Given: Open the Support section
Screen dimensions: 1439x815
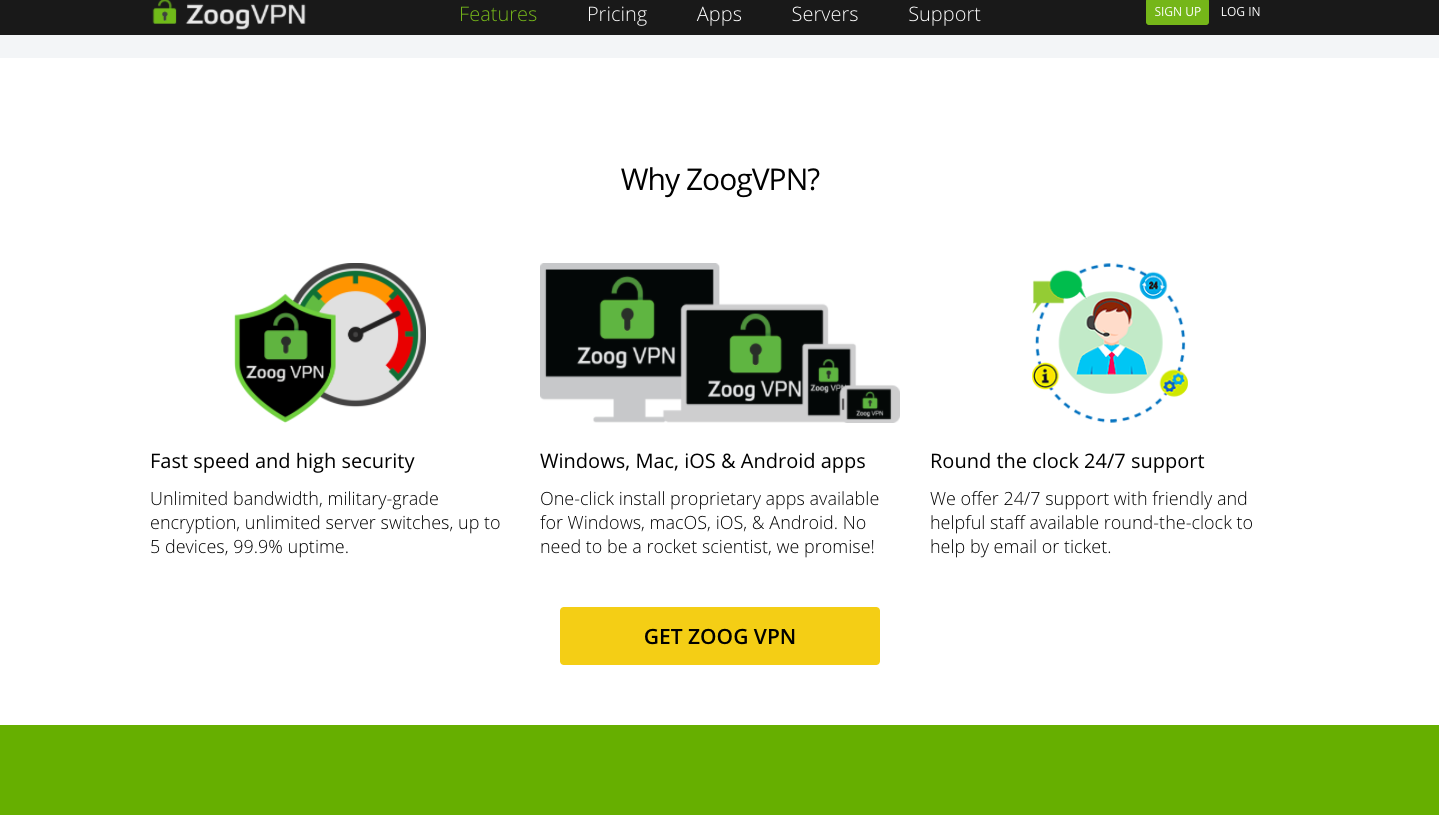Looking at the screenshot, I should point(944,14).
